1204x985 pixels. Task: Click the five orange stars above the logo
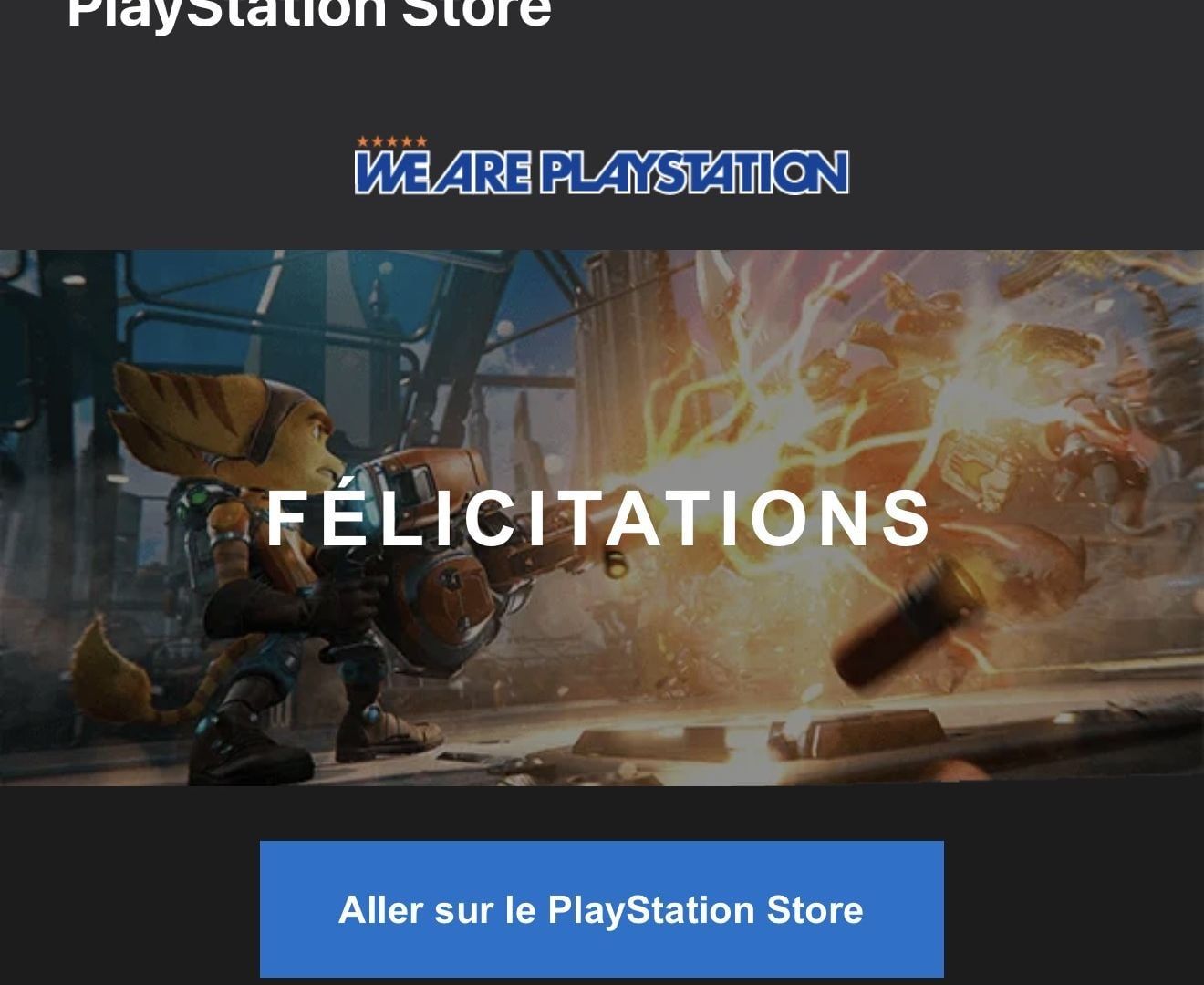[391, 141]
